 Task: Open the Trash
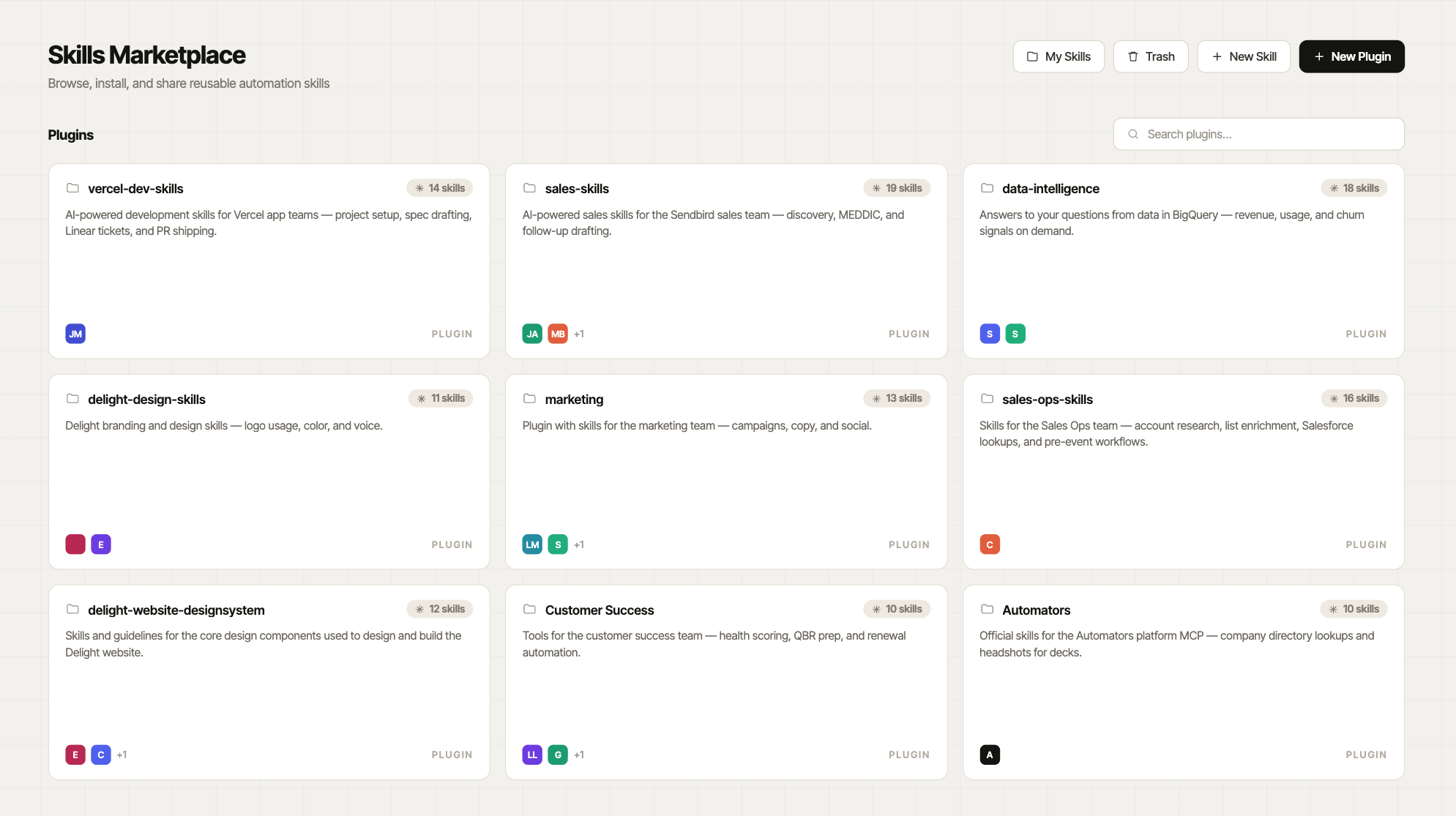[1151, 56]
